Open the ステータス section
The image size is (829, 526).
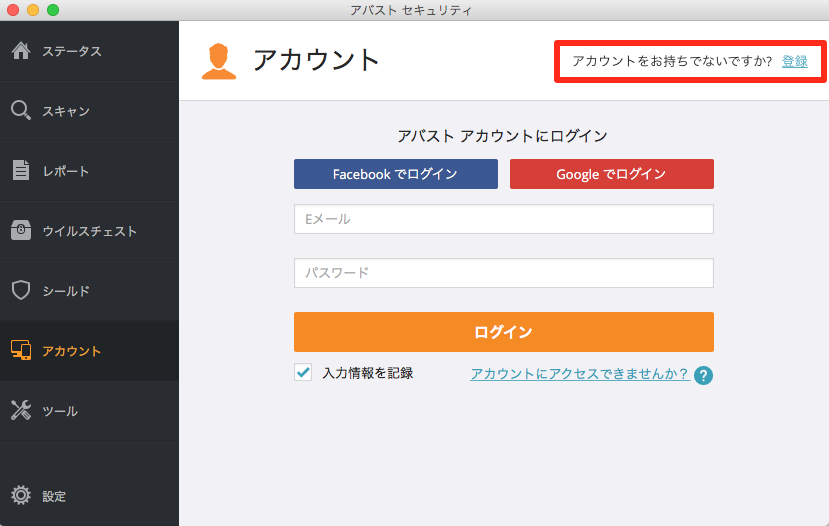pyautogui.click(x=89, y=51)
